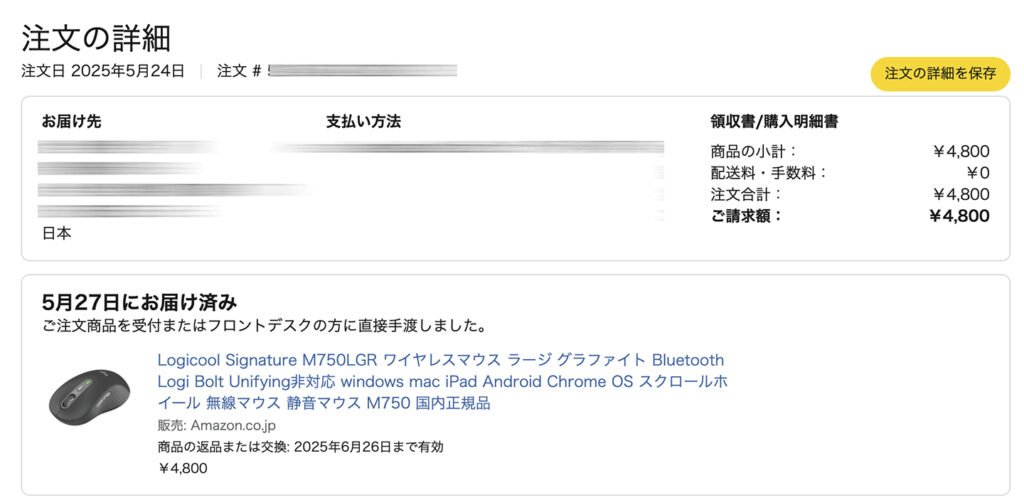
Task: Click the 領収書/購入明細書 heading
Action: pos(775,121)
